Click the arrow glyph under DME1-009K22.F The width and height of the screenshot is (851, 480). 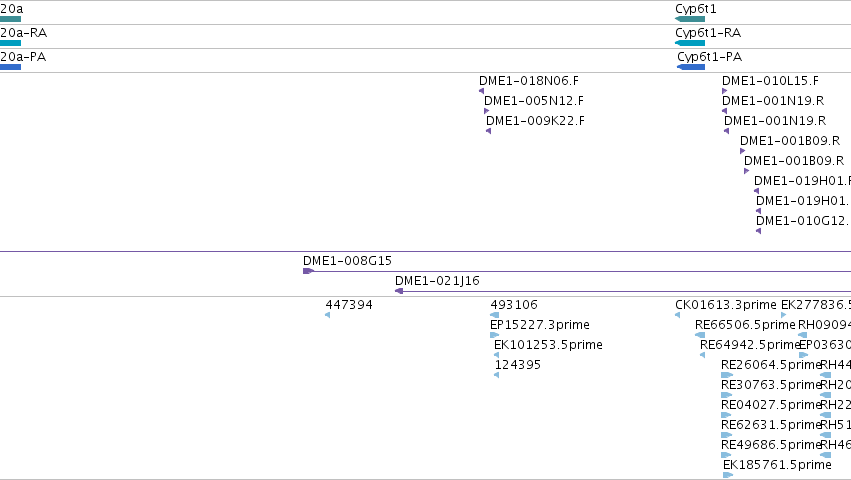pos(488,131)
